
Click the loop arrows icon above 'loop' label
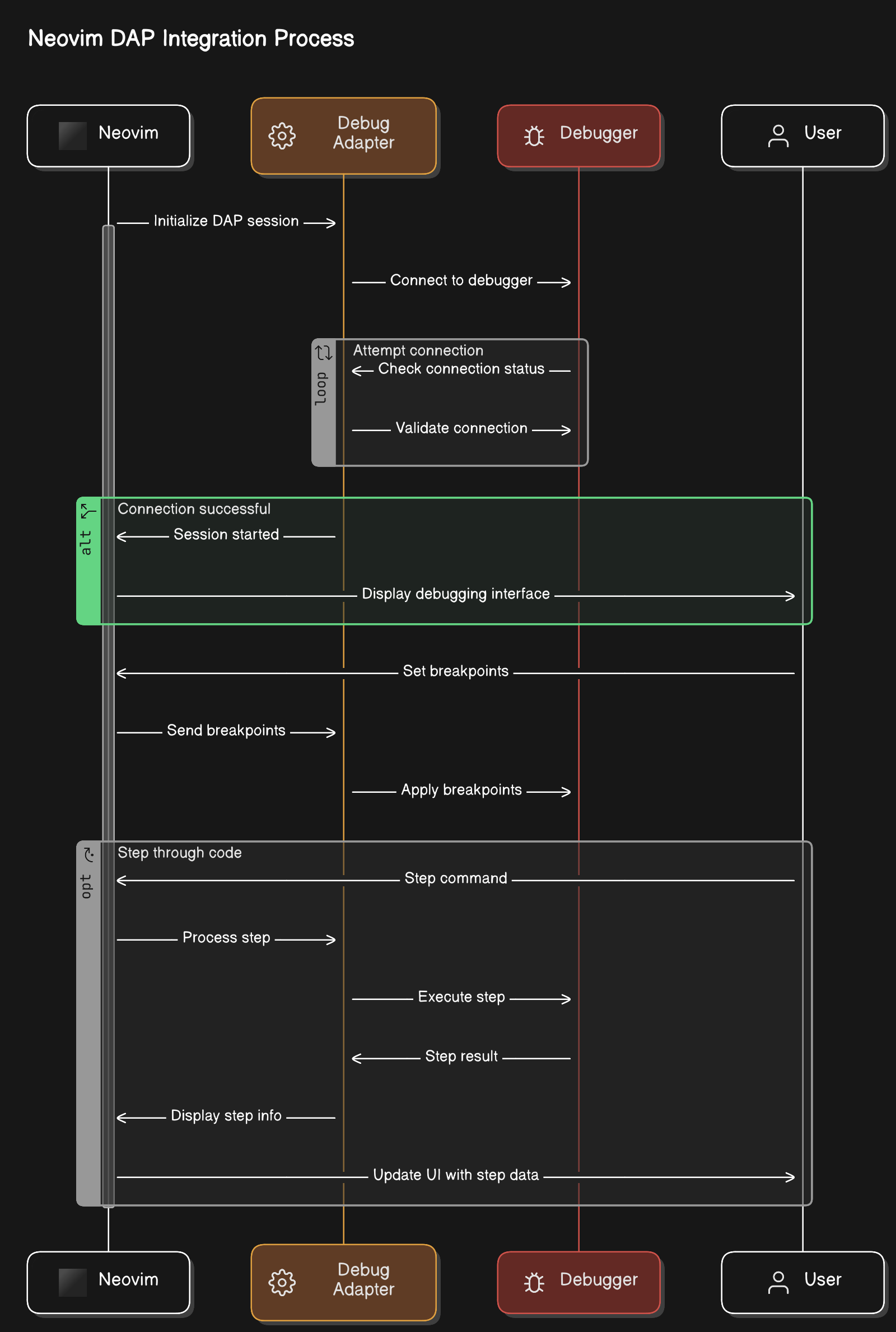(x=324, y=353)
